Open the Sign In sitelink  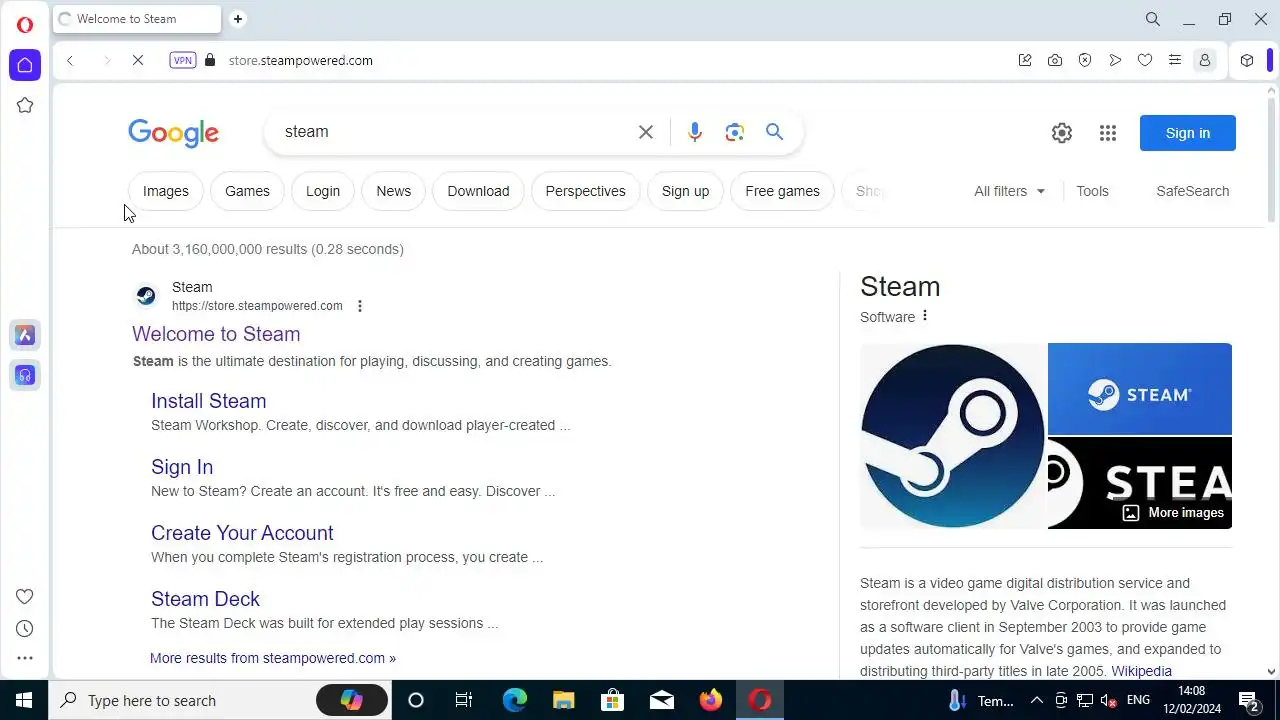182,467
